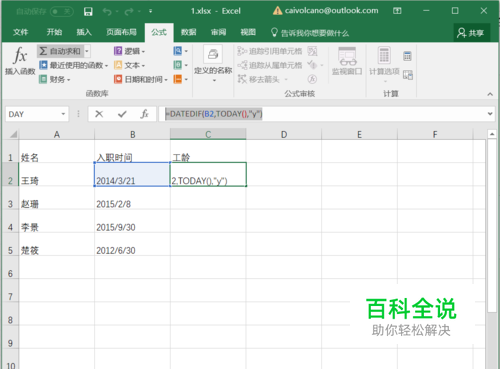Click cell with date 2015/9/30
This screenshot has height=369, width=500.
(132, 221)
